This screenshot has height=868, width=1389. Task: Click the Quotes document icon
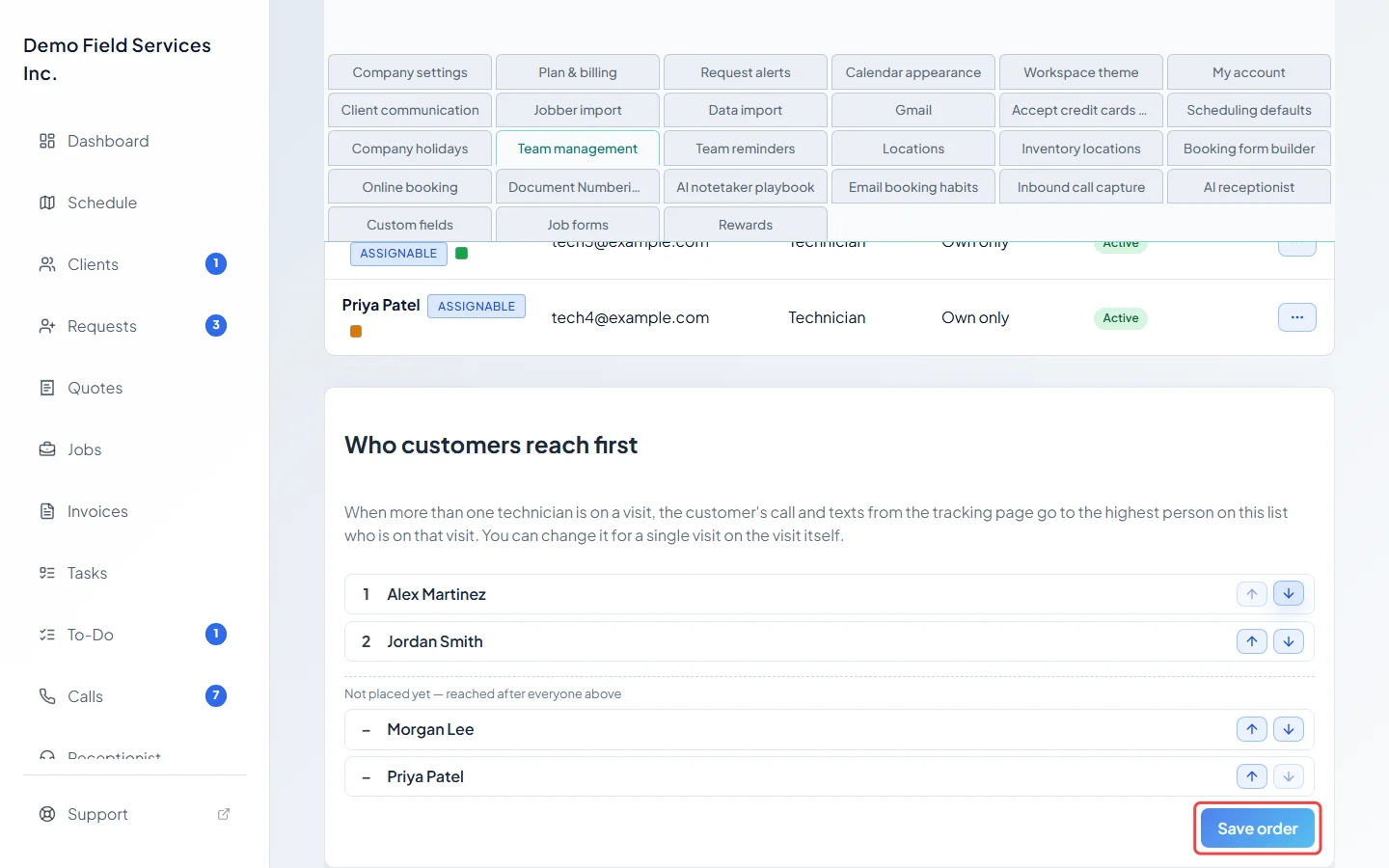pos(47,388)
